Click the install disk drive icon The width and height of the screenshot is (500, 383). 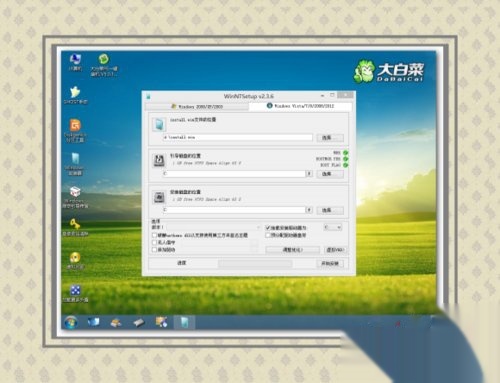coord(159,197)
